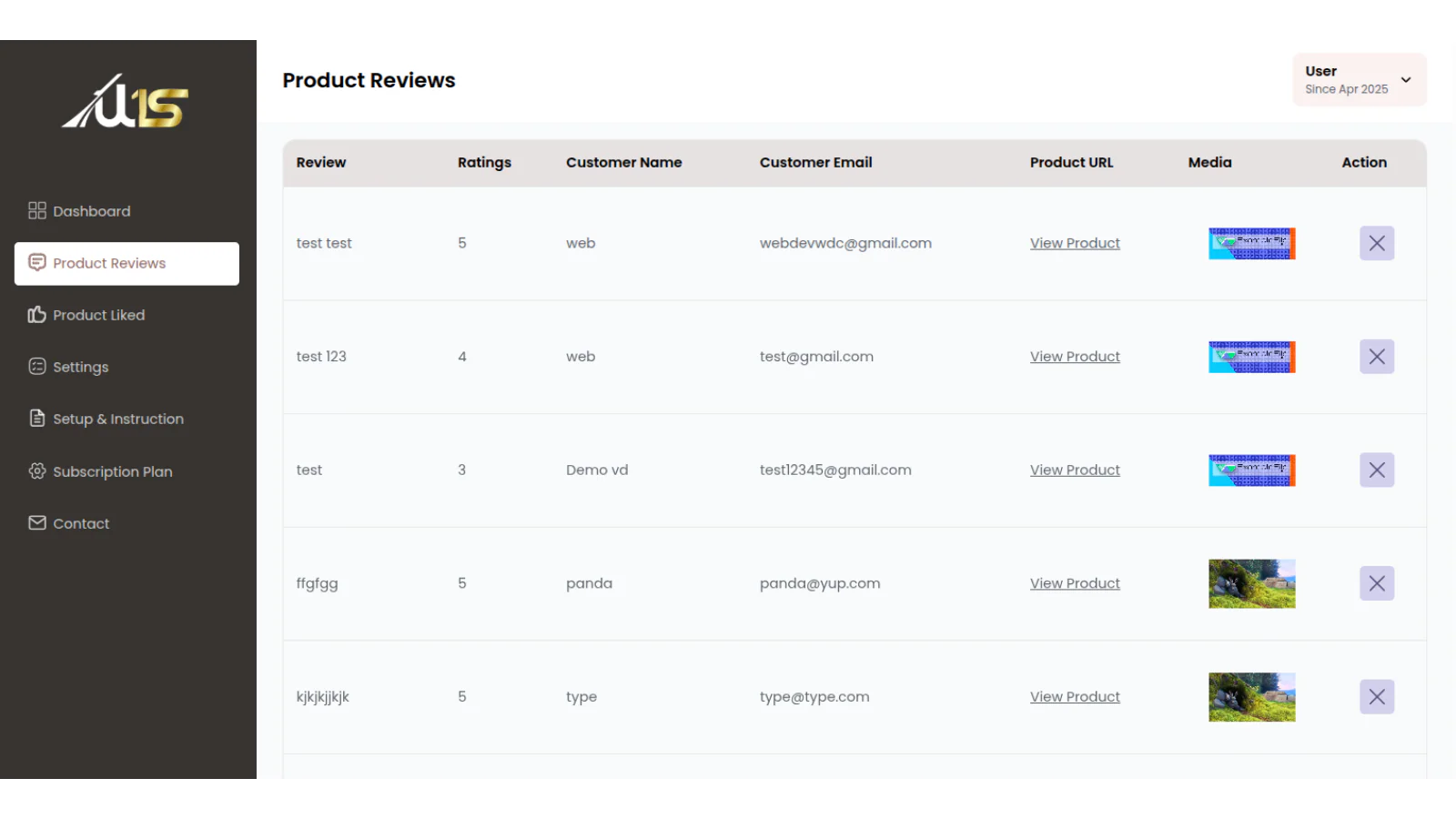Open media thumbnail for the kjkjkjjkjk review
The width and height of the screenshot is (1456, 819).
[x=1251, y=697]
